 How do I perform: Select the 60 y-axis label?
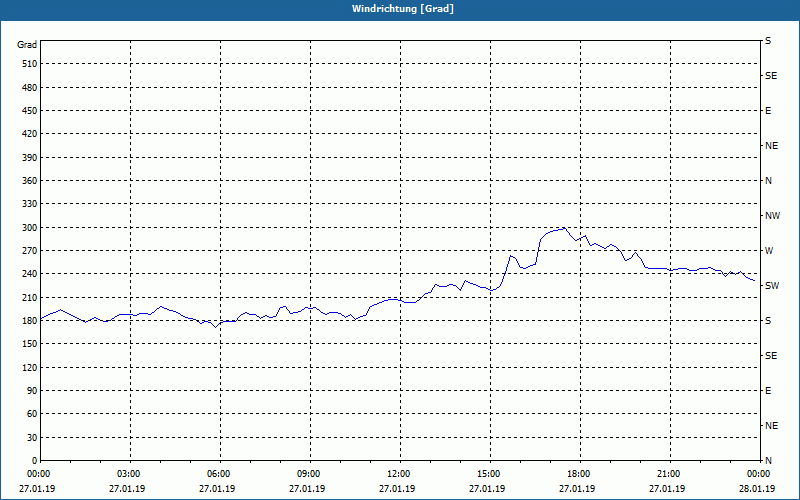32,414
